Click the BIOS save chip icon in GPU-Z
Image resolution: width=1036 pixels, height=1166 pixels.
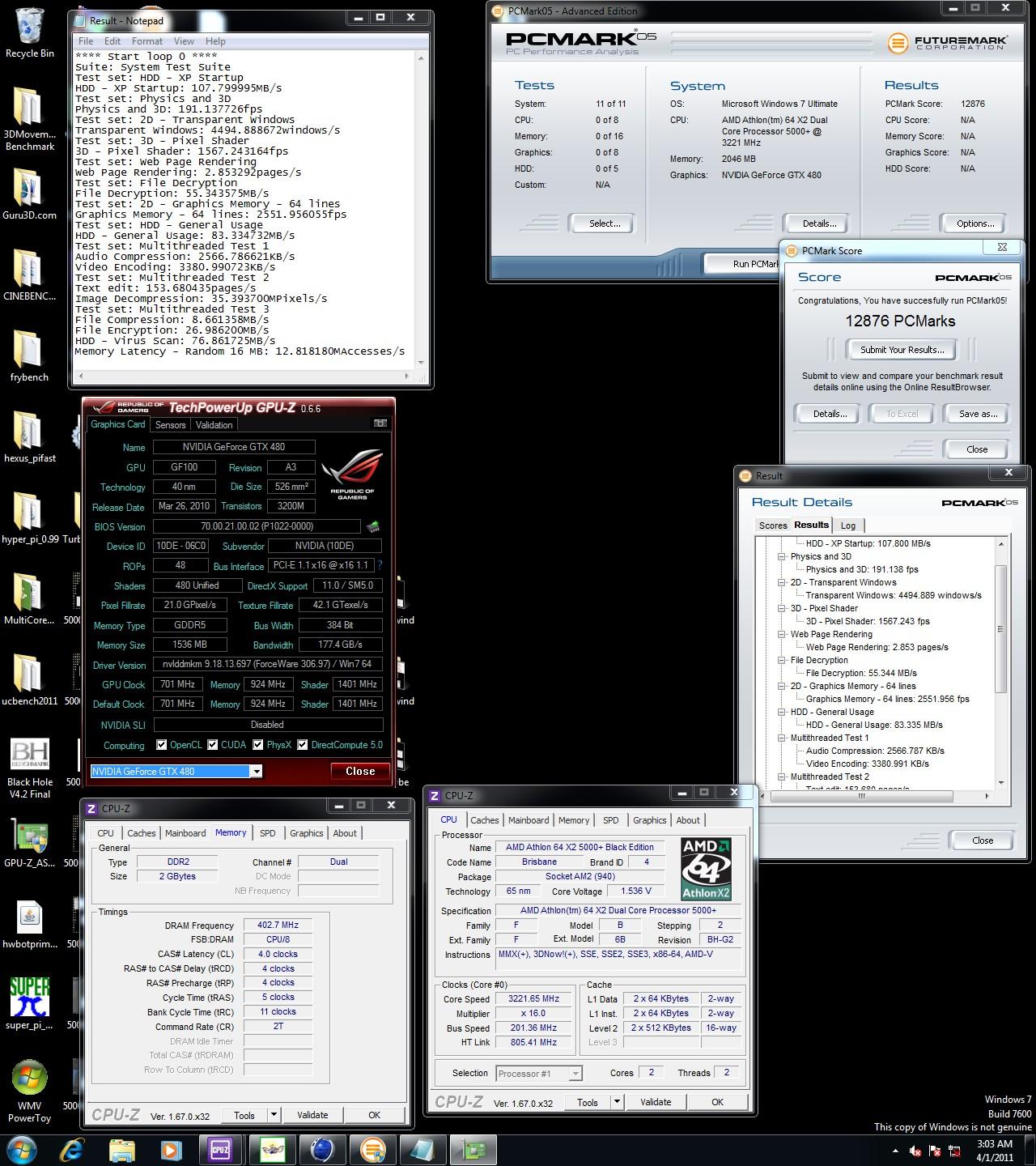coord(373,526)
